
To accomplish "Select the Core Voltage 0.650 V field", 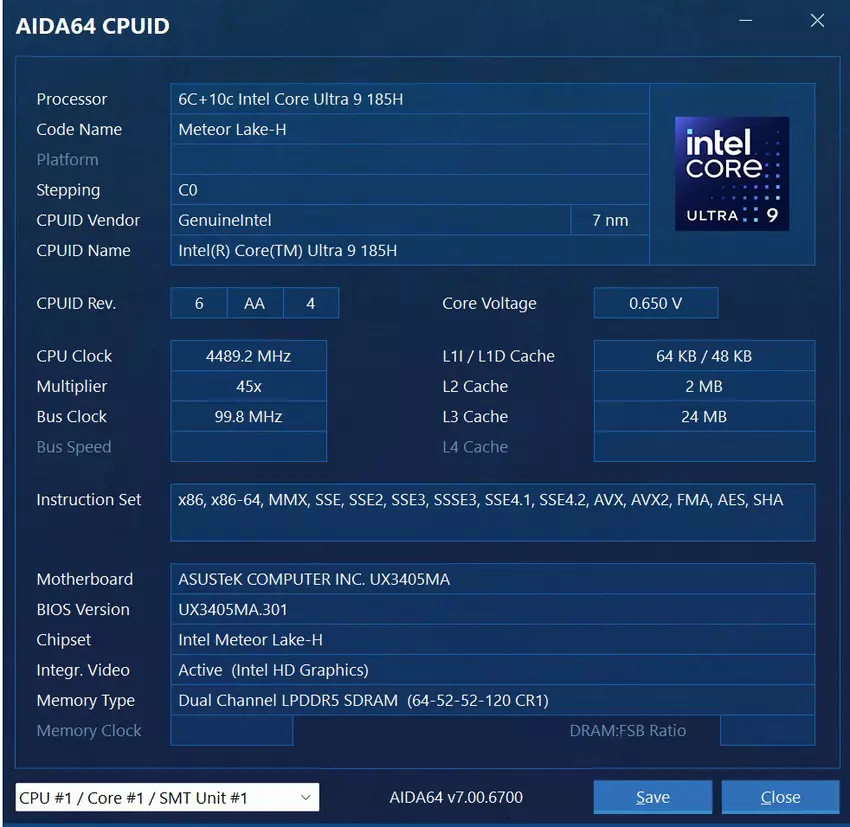I will point(655,303).
